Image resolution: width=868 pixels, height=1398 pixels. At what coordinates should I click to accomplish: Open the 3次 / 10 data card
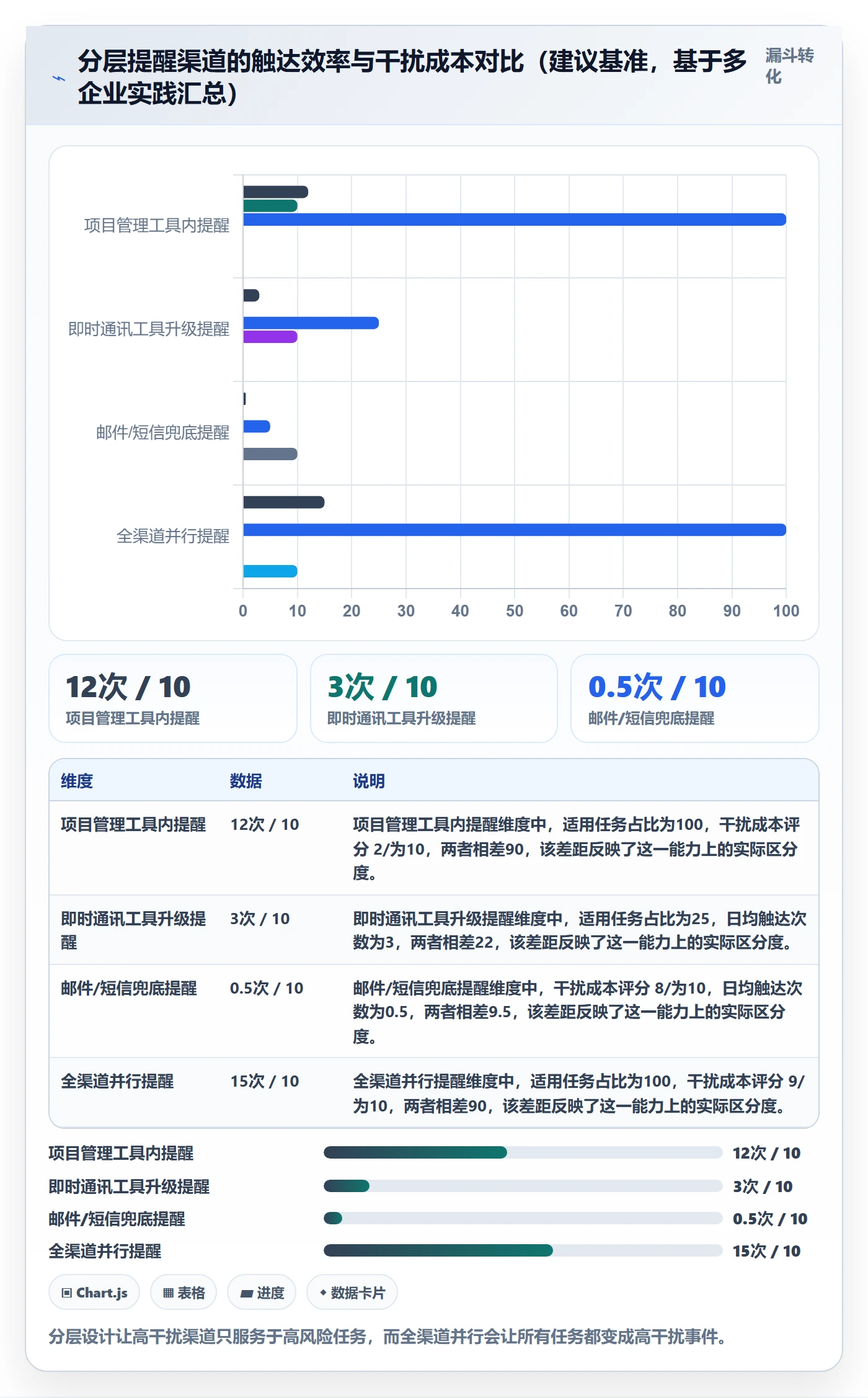pos(434,698)
